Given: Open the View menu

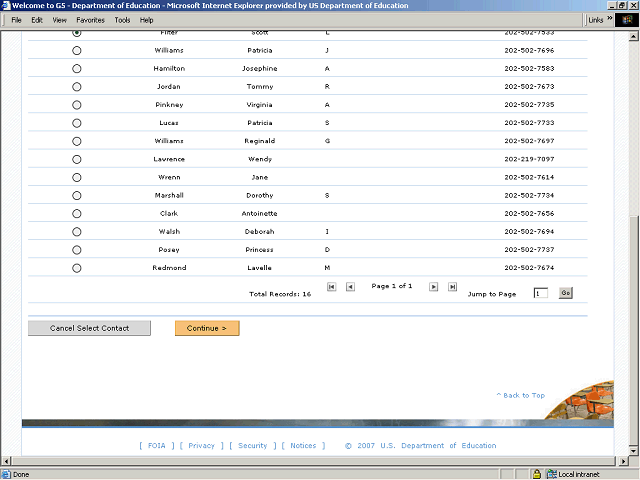Looking at the screenshot, I should click(60, 20).
